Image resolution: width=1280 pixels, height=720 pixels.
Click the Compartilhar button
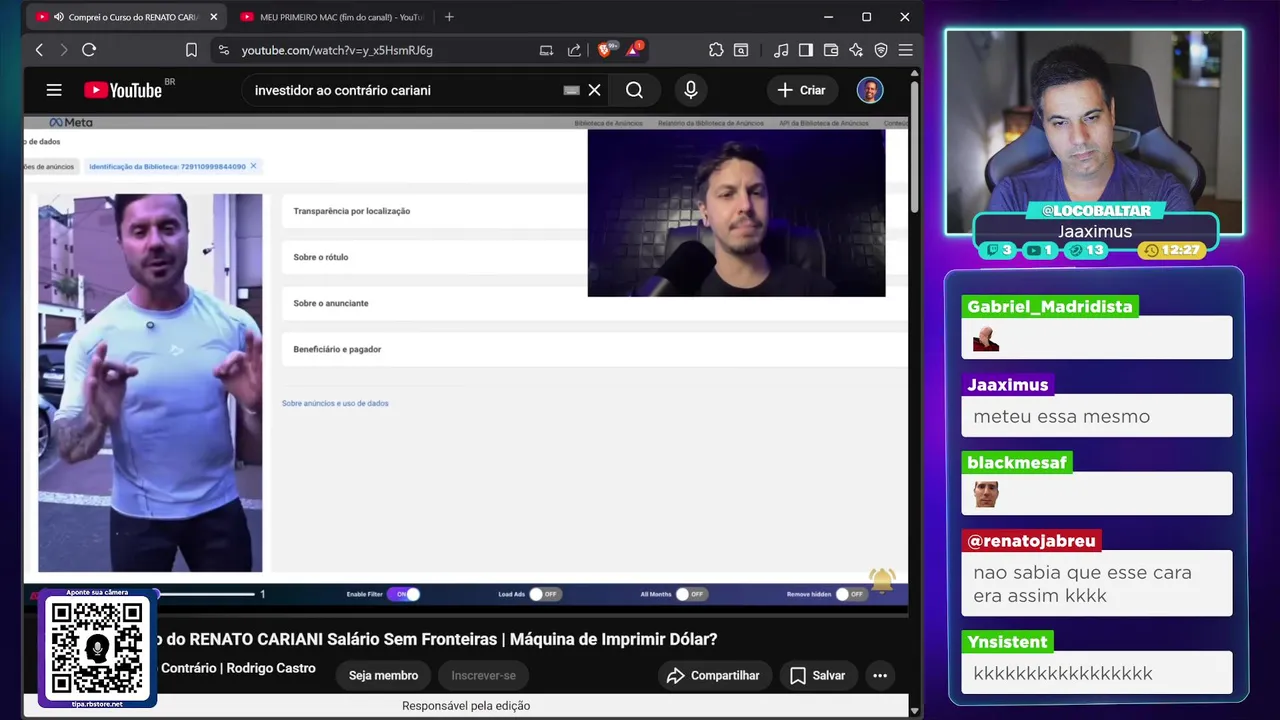[x=715, y=676]
